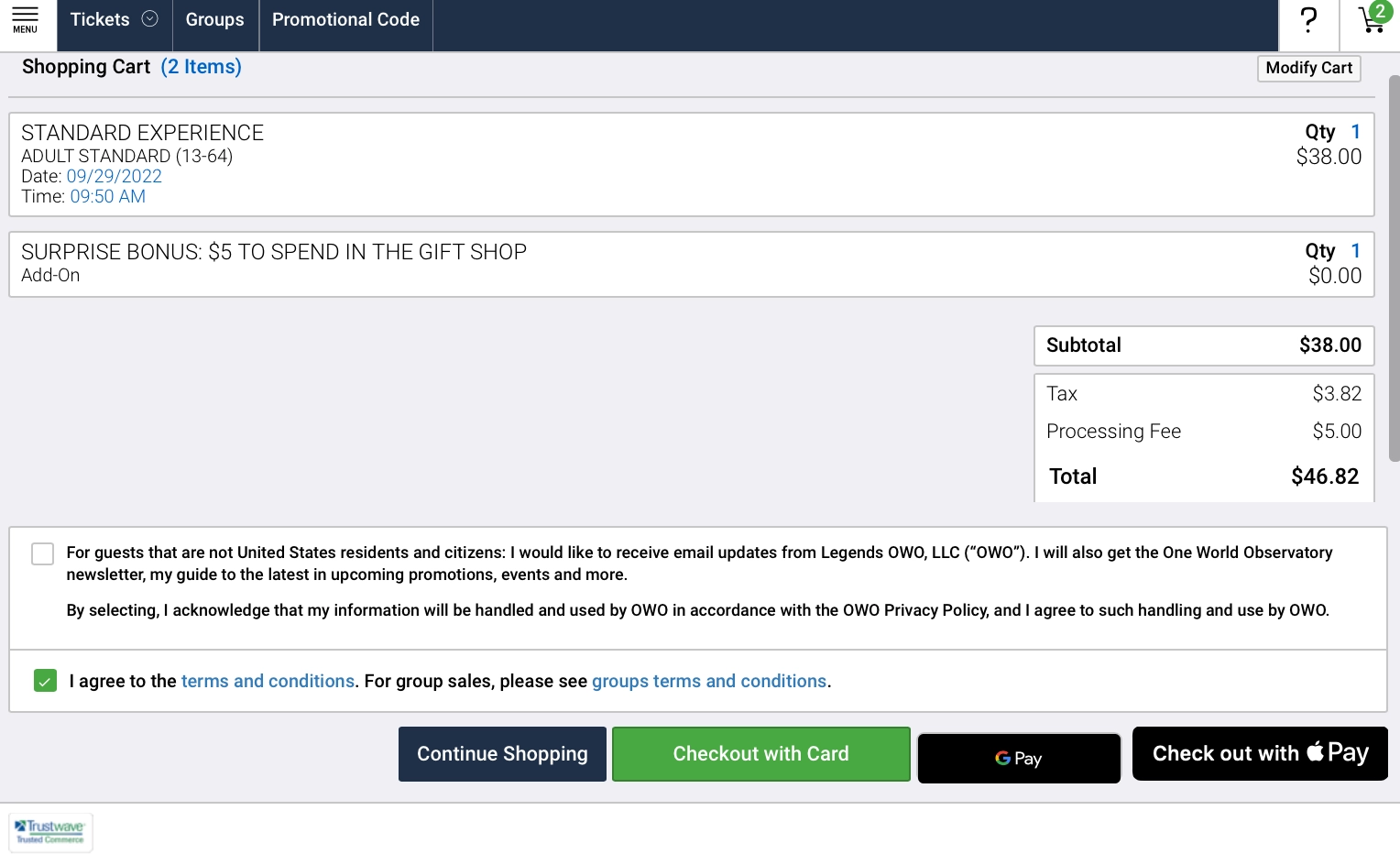Open the Promotional Code tab
The height and width of the screenshot is (854, 1400).
coord(346,20)
